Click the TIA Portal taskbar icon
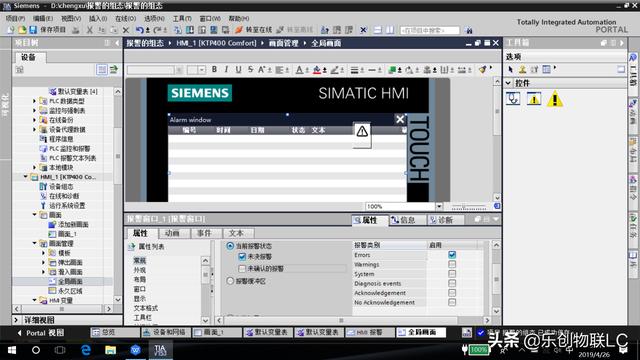This screenshot has height=360, width=640. point(160,350)
